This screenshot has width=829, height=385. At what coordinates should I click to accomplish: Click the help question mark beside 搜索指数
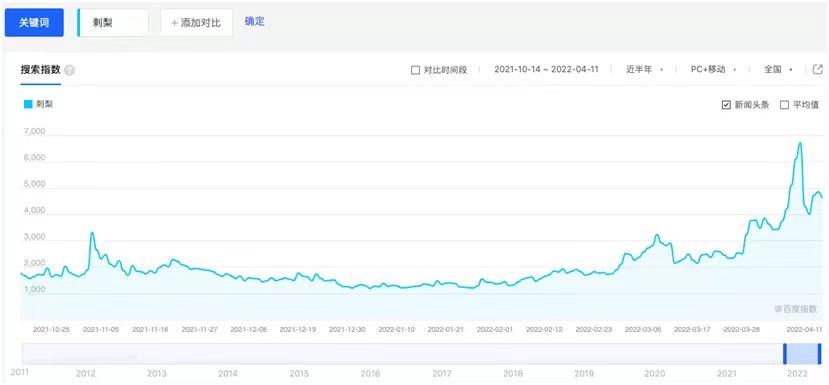click(69, 70)
